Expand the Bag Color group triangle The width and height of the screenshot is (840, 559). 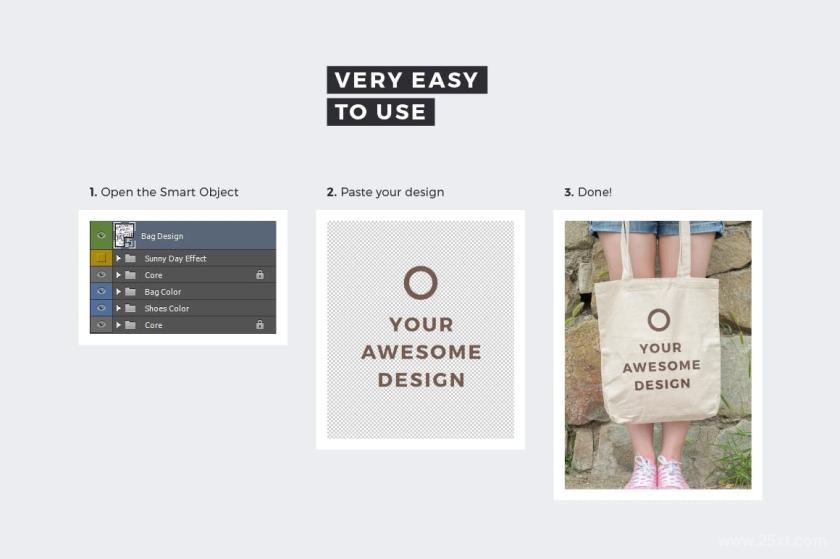[x=118, y=292]
